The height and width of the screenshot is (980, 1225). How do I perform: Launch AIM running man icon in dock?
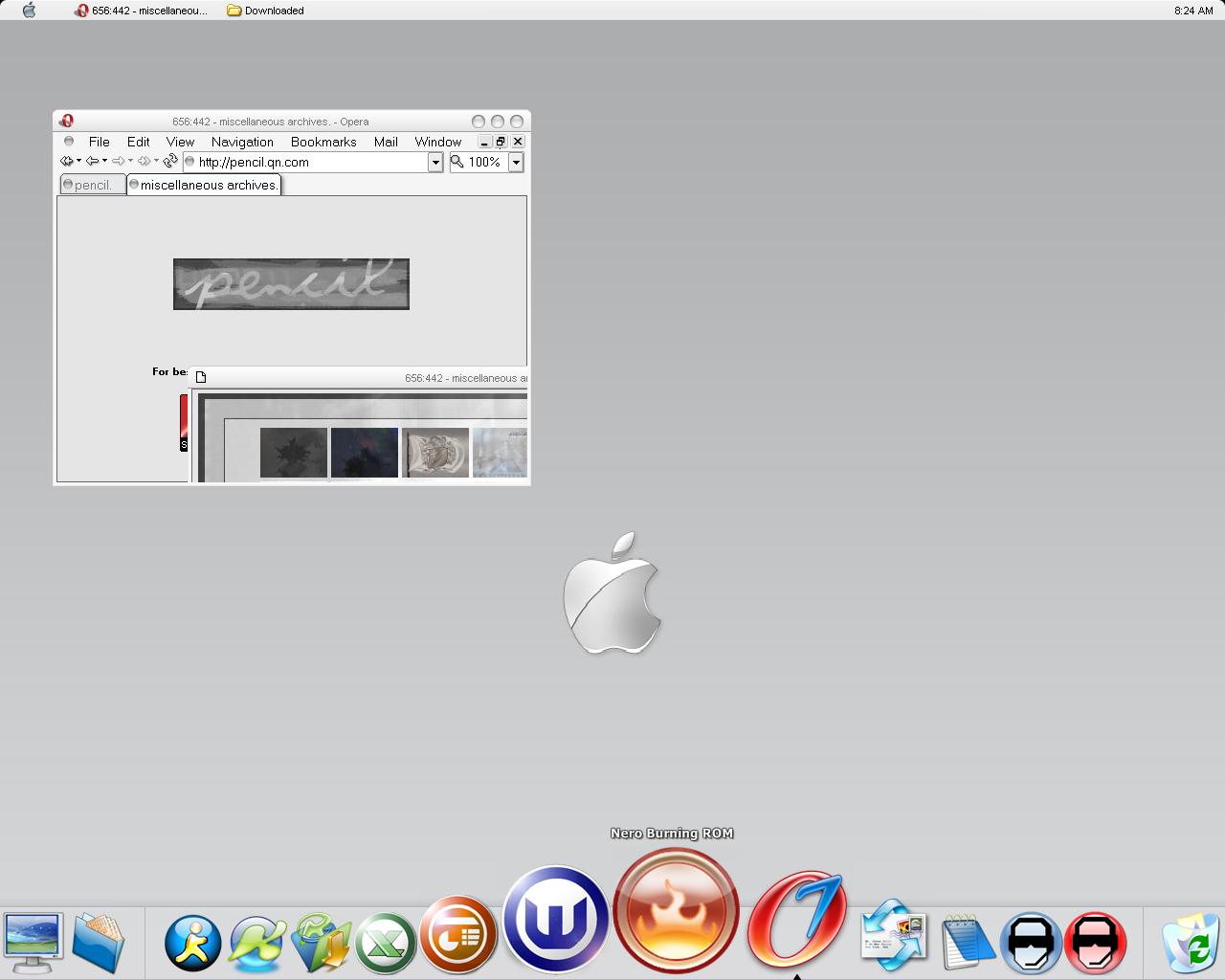point(192,943)
